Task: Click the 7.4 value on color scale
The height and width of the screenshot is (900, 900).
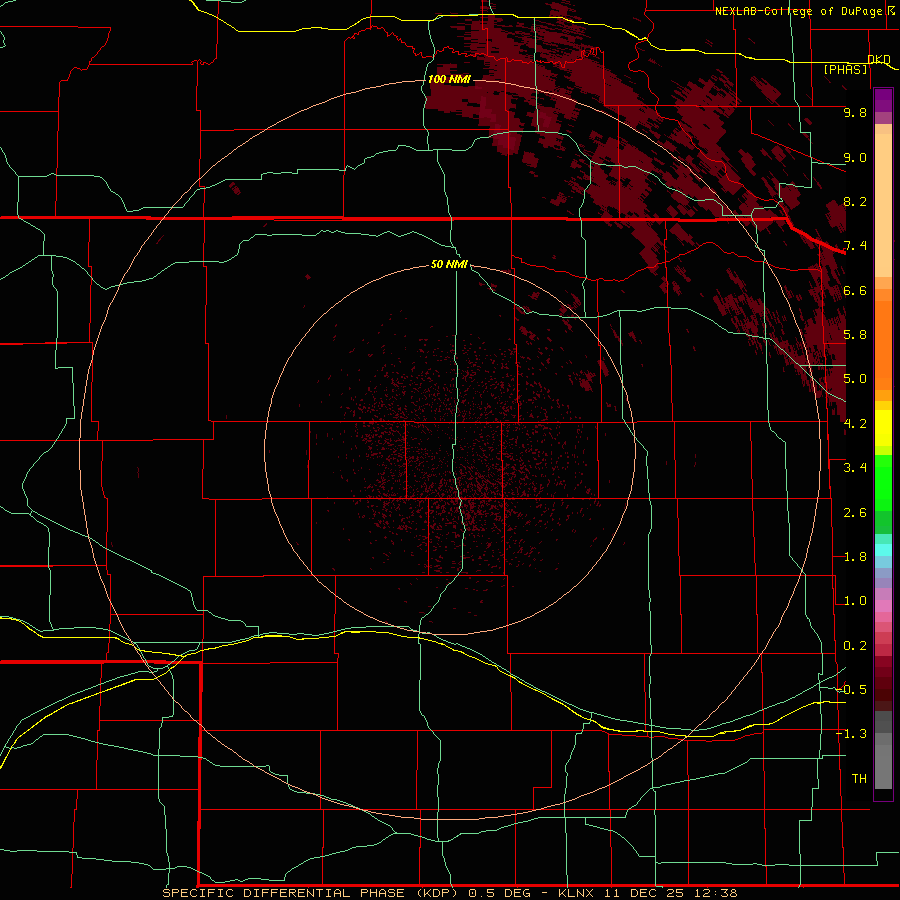Action: (855, 246)
